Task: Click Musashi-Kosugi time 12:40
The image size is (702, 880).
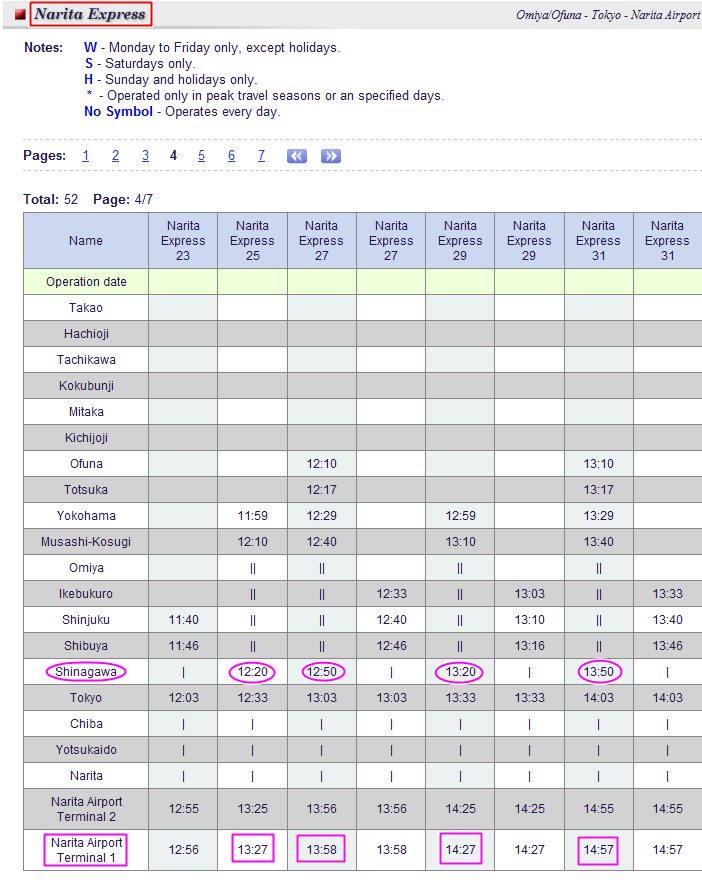Action: tap(322, 542)
